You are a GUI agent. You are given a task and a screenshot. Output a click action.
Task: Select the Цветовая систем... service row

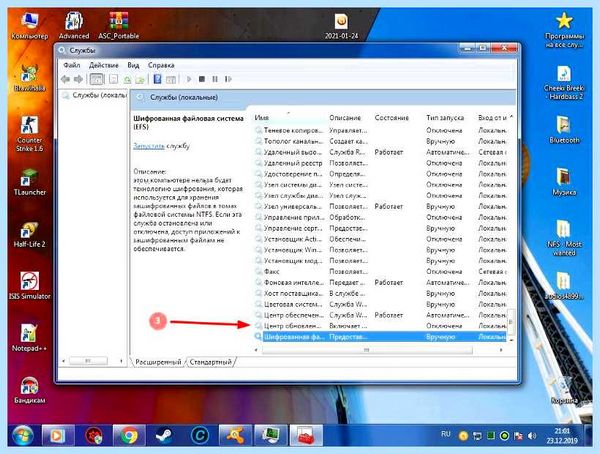381,304
